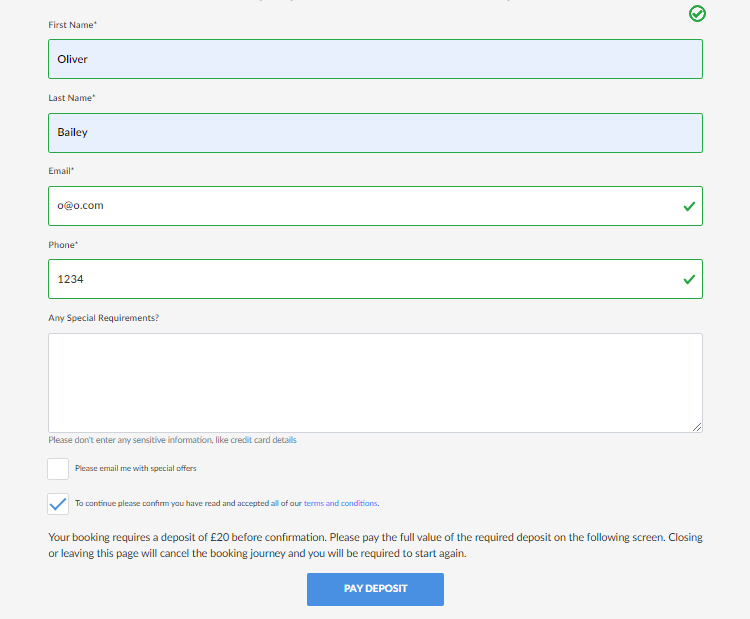This screenshot has width=750, height=619.
Task: Click the 'Any Special Requirements?' label
Action: pyautogui.click(x=104, y=318)
